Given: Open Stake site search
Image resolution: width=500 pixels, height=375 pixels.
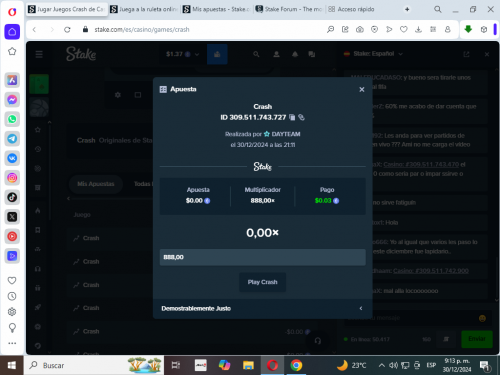Looking at the screenshot, I should click(256, 54).
